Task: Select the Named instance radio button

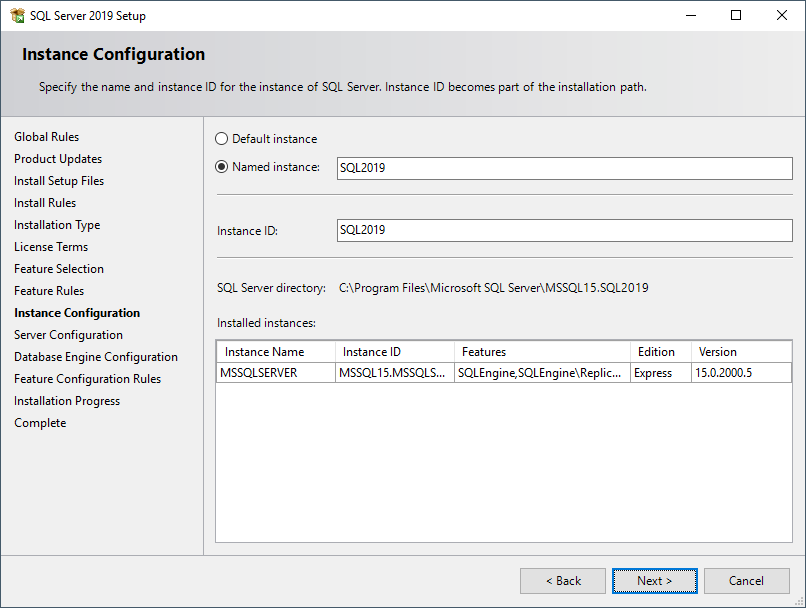Action: pos(221,167)
